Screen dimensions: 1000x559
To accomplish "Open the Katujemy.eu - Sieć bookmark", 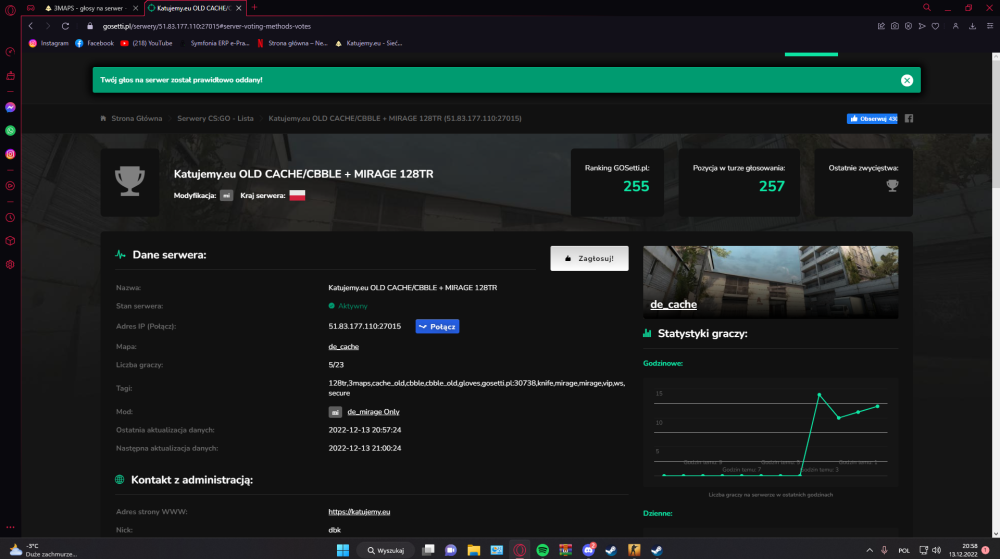I will click(369, 43).
